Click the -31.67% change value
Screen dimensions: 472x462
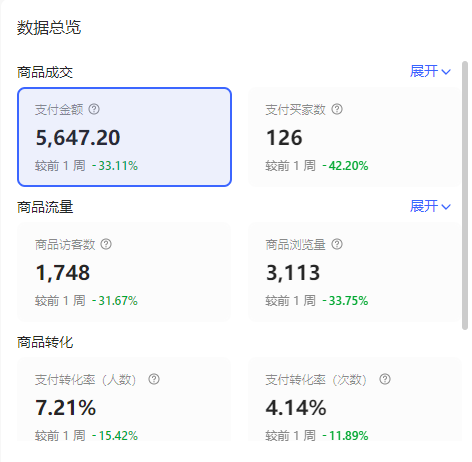coord(115,301)
